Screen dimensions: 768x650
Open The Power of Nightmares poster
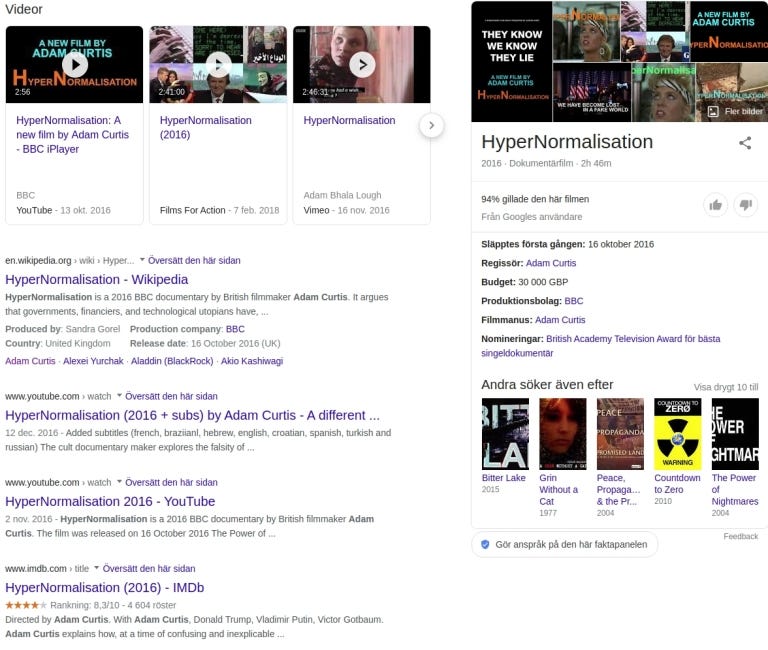coord(735,434)
